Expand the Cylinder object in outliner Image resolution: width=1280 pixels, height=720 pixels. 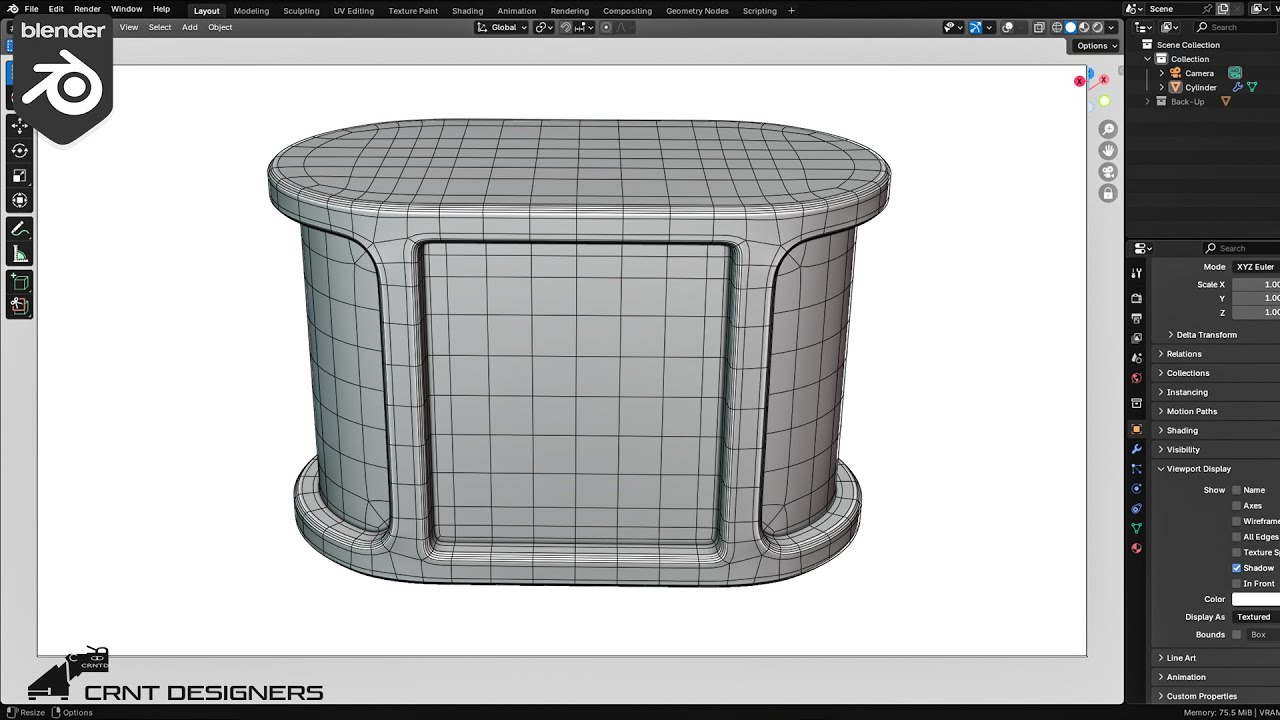[x=1162, y=87]
